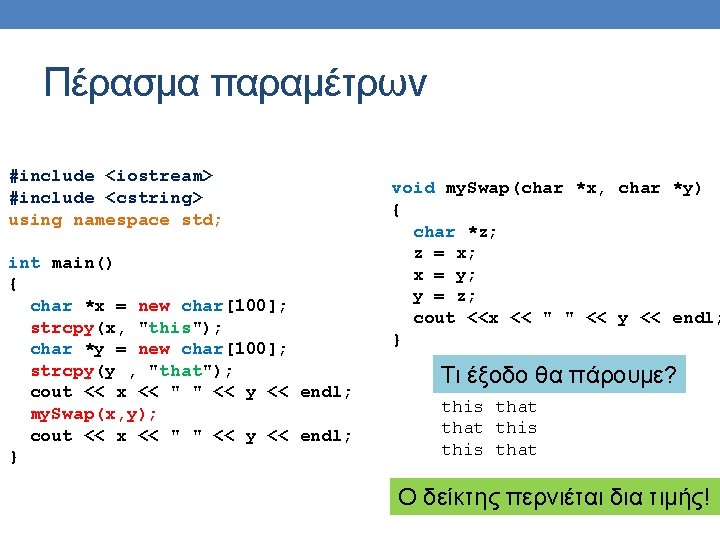Viewport: 720px width, 540px height.
Task: Click the output line 'that this'
Action: [489, 428]
